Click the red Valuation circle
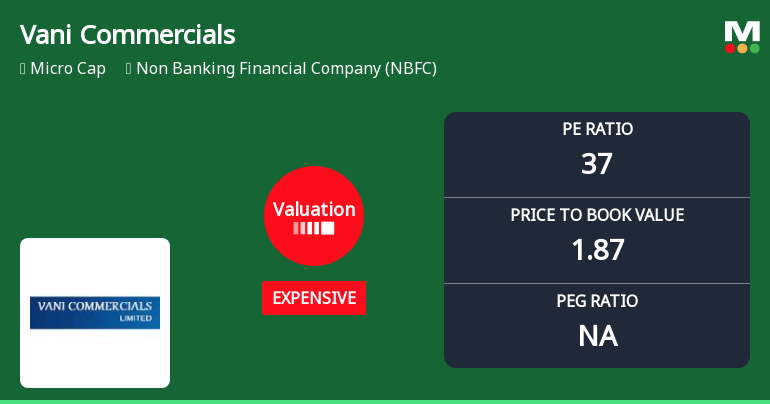 click(x=314, y=216)
